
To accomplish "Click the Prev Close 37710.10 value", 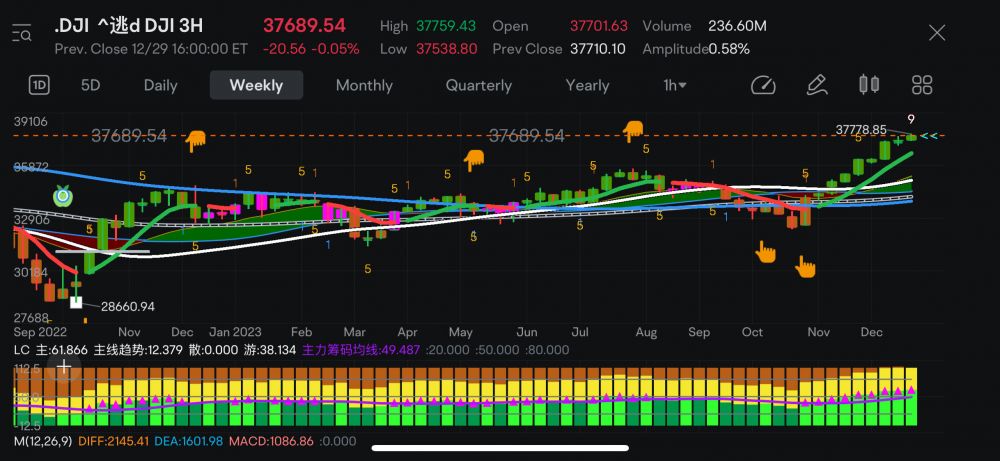I will click(x=598, y=49).
